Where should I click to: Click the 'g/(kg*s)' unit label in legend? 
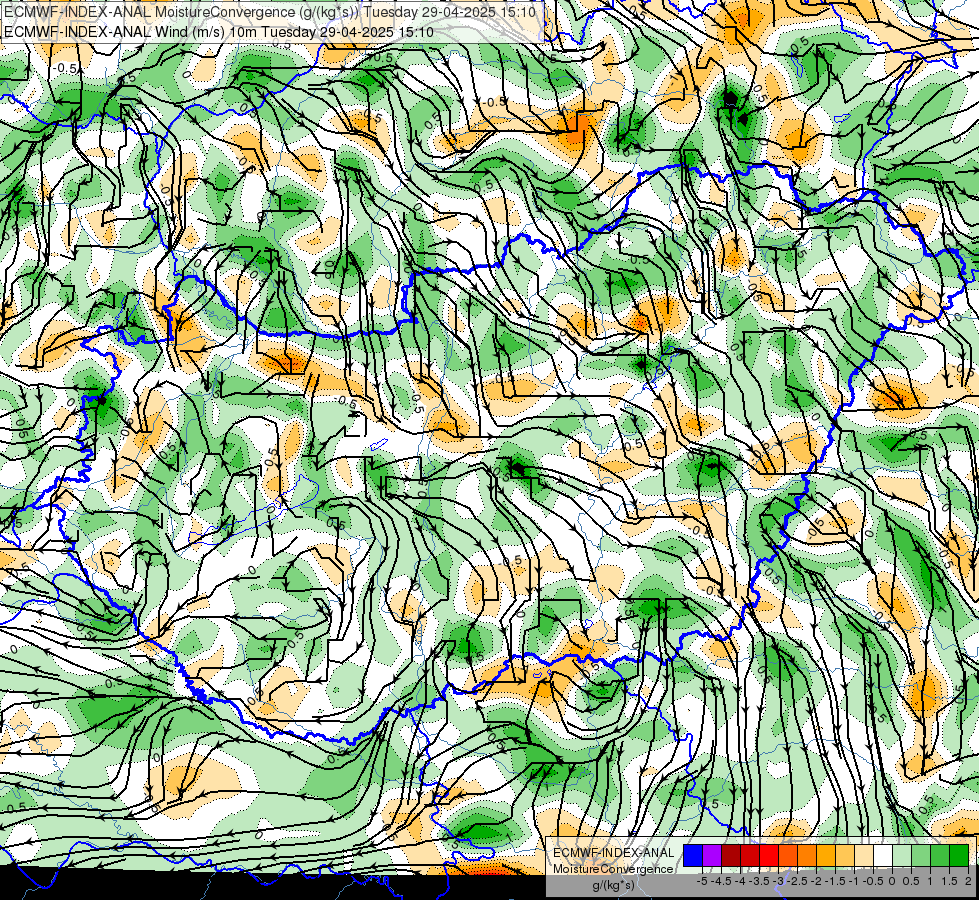[x=614, y=886]
